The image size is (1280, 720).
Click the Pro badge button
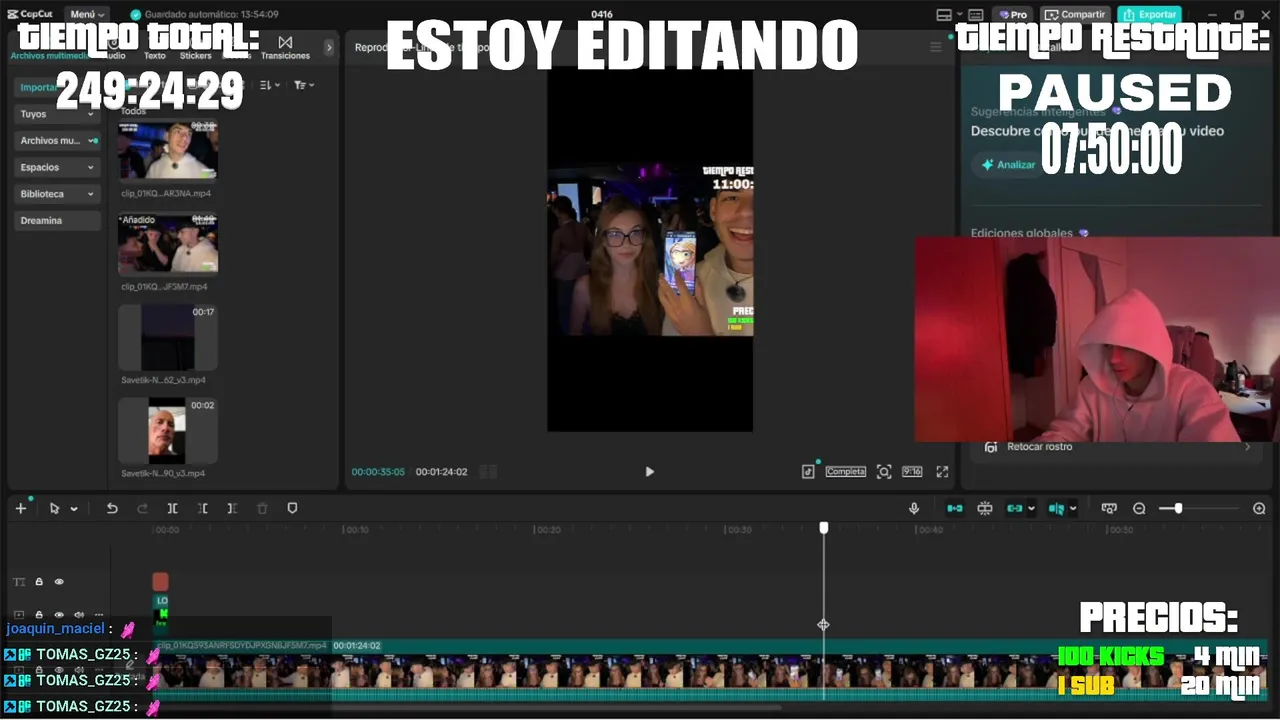pos(1012,14)
